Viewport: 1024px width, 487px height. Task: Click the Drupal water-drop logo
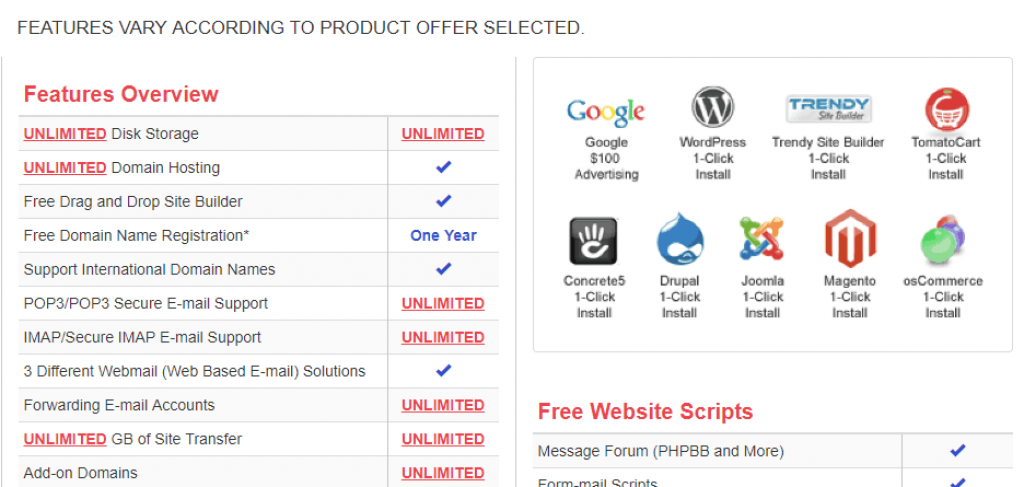click(680, 238)
